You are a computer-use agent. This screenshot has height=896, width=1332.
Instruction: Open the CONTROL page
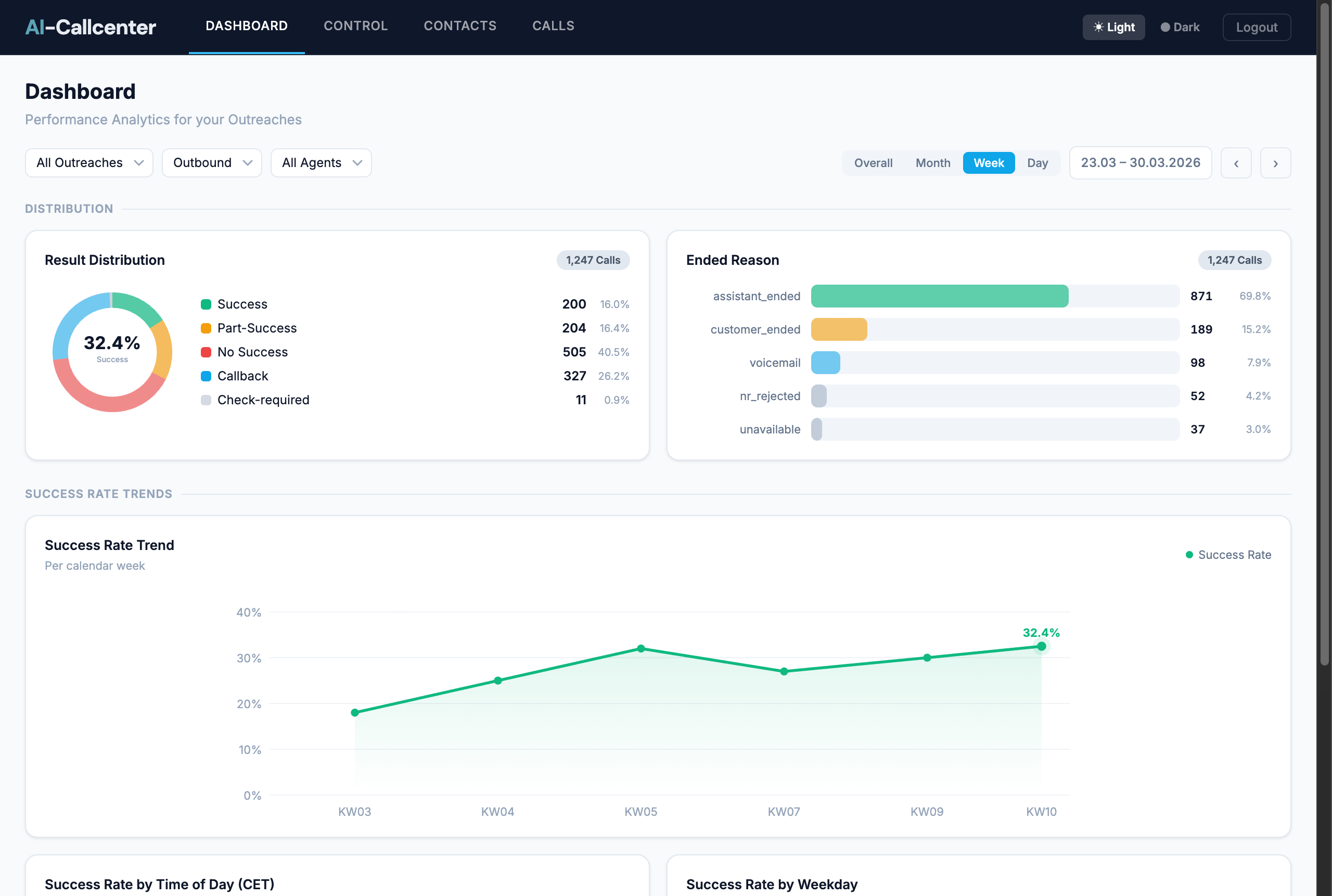pos(355,25)
